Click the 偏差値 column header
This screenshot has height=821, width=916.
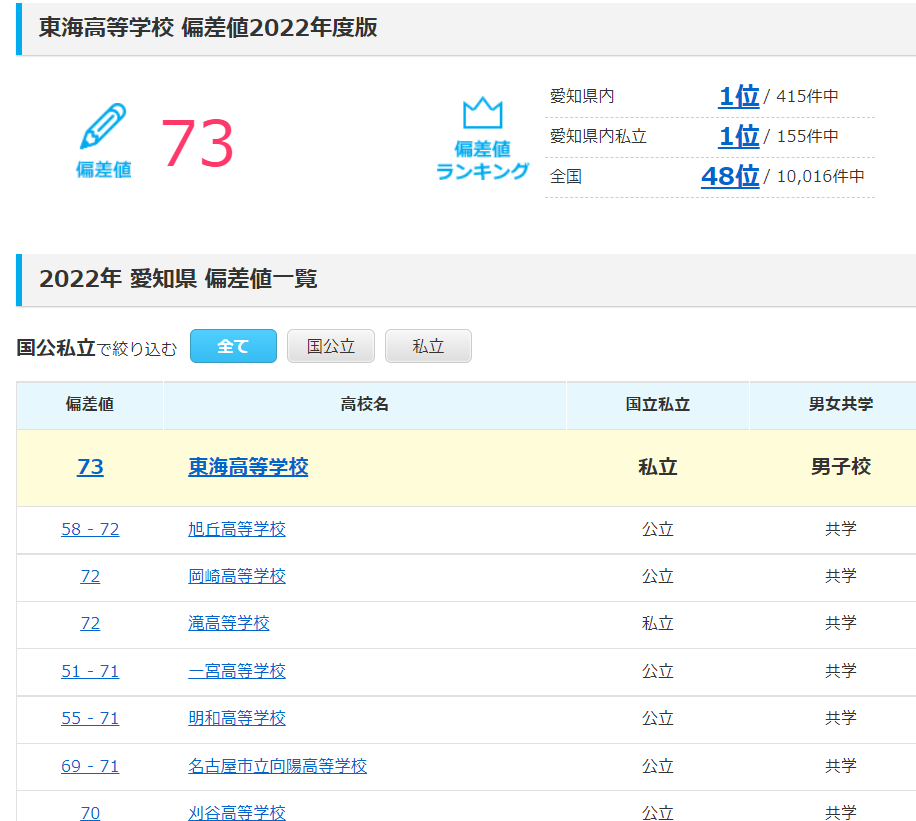tap(90, 404)
